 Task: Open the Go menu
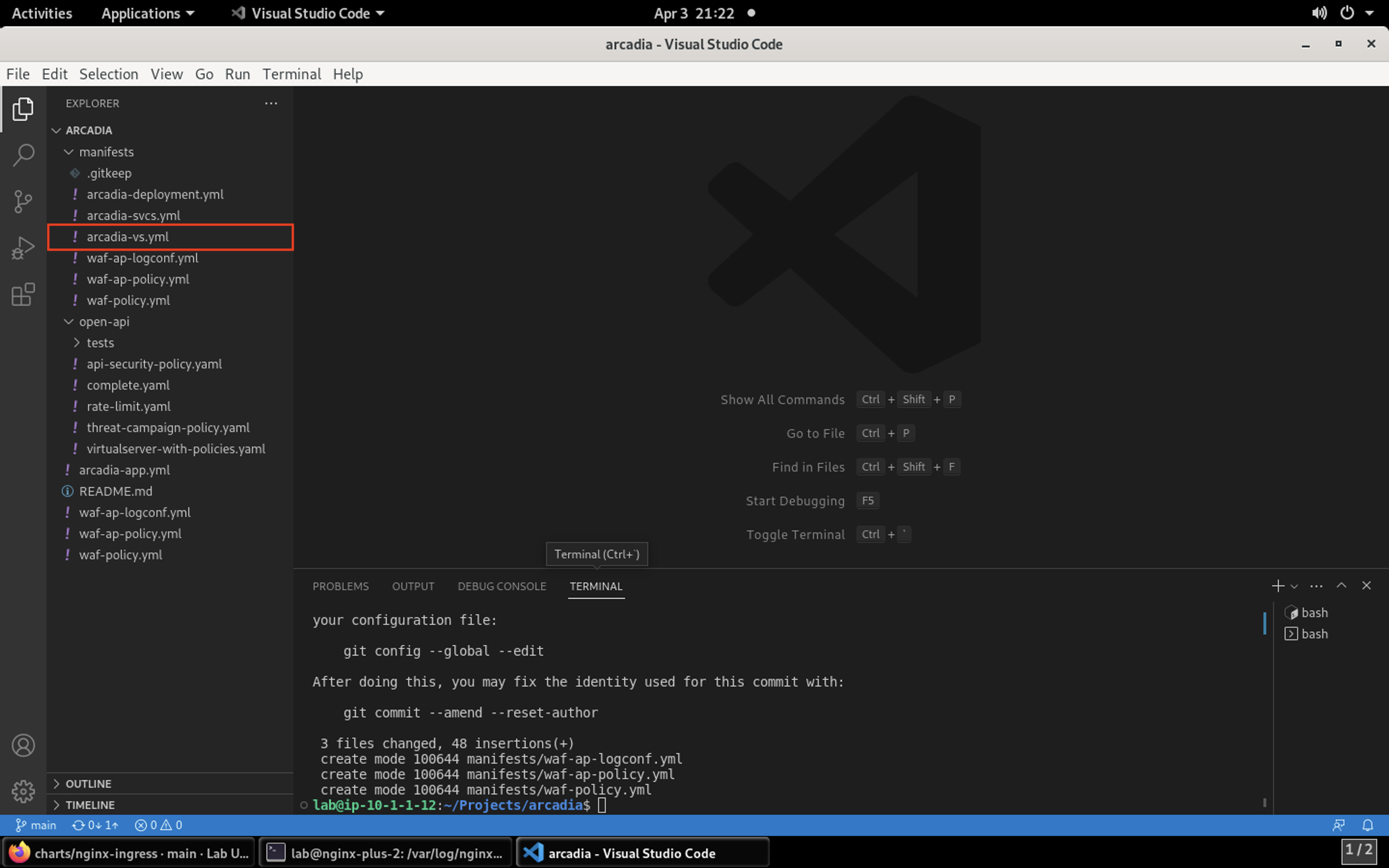click(x=204, y=74)
